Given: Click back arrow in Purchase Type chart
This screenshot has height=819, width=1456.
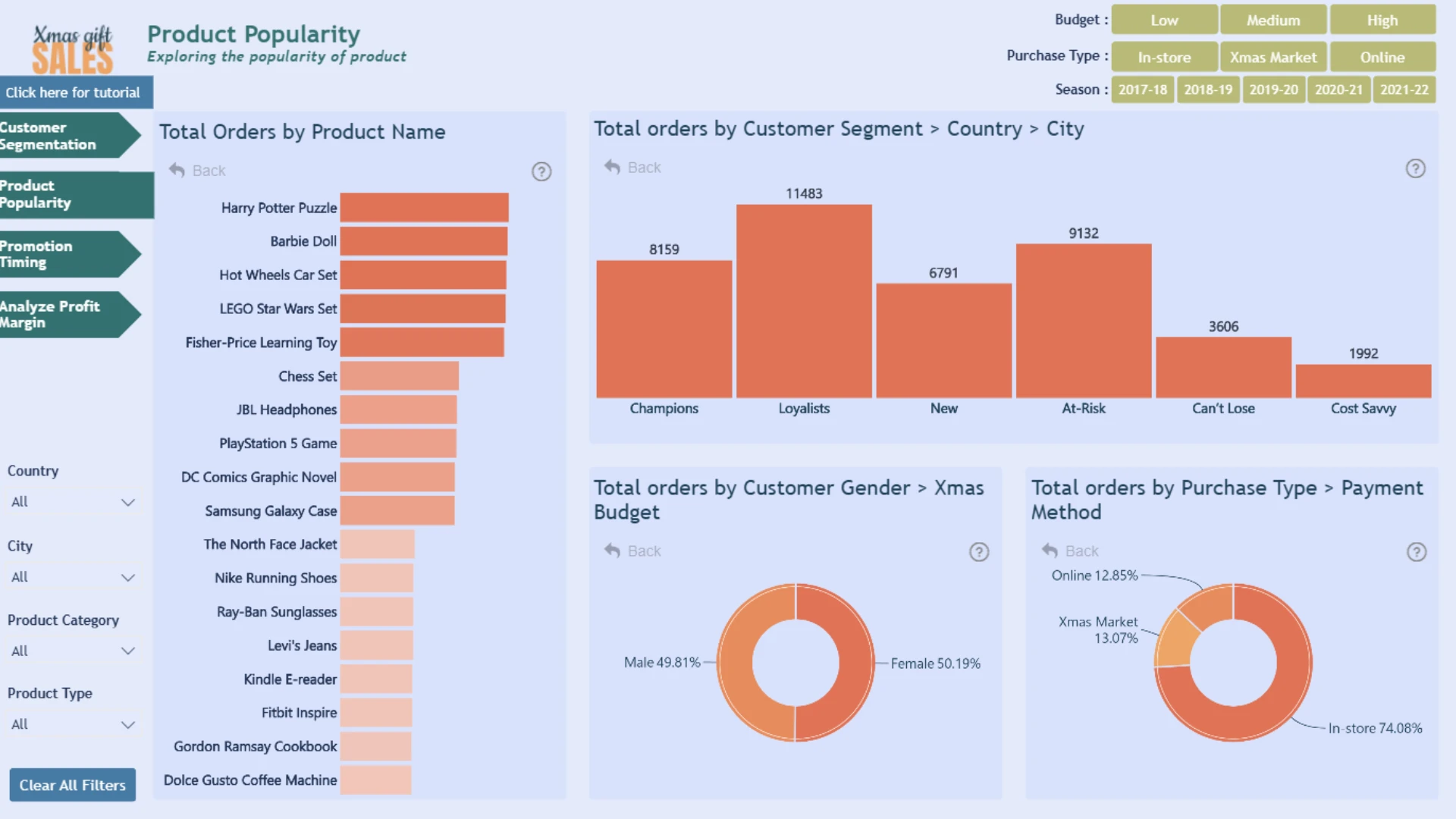Looking at the screenshot, I should coord(1050,551).
